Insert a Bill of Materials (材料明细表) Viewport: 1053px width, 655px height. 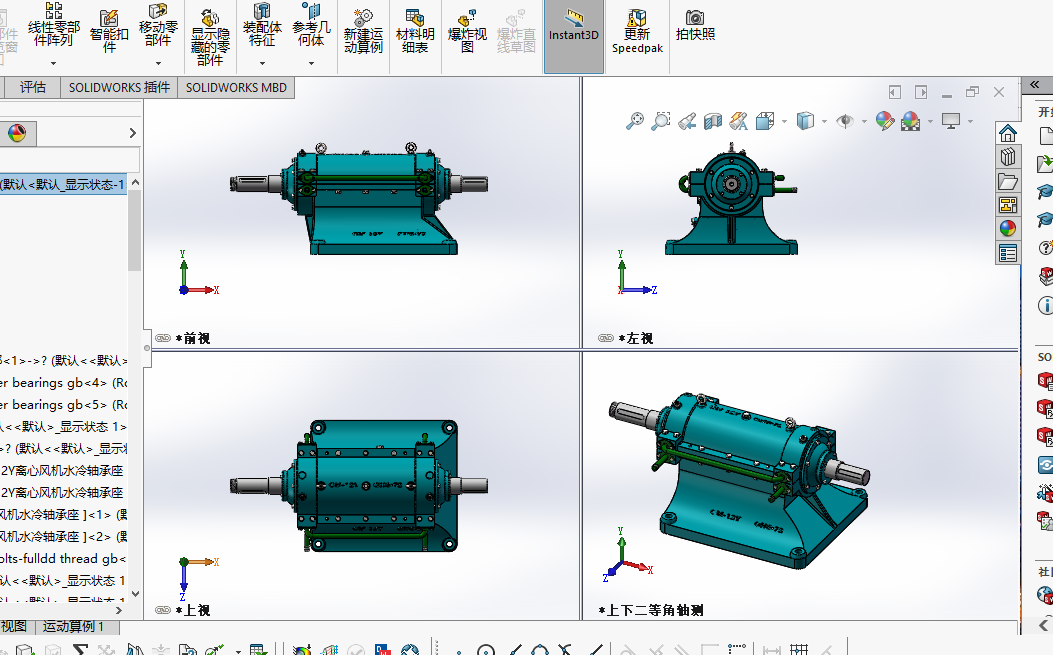point(415,31)
